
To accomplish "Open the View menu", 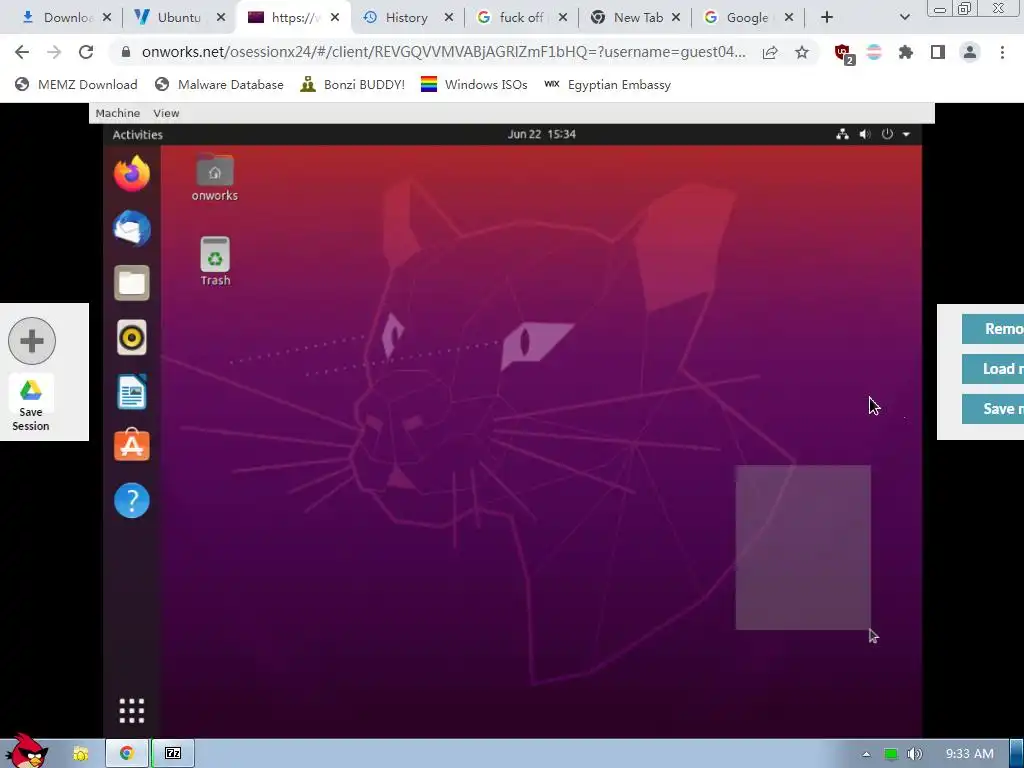I will coord(166,113).
